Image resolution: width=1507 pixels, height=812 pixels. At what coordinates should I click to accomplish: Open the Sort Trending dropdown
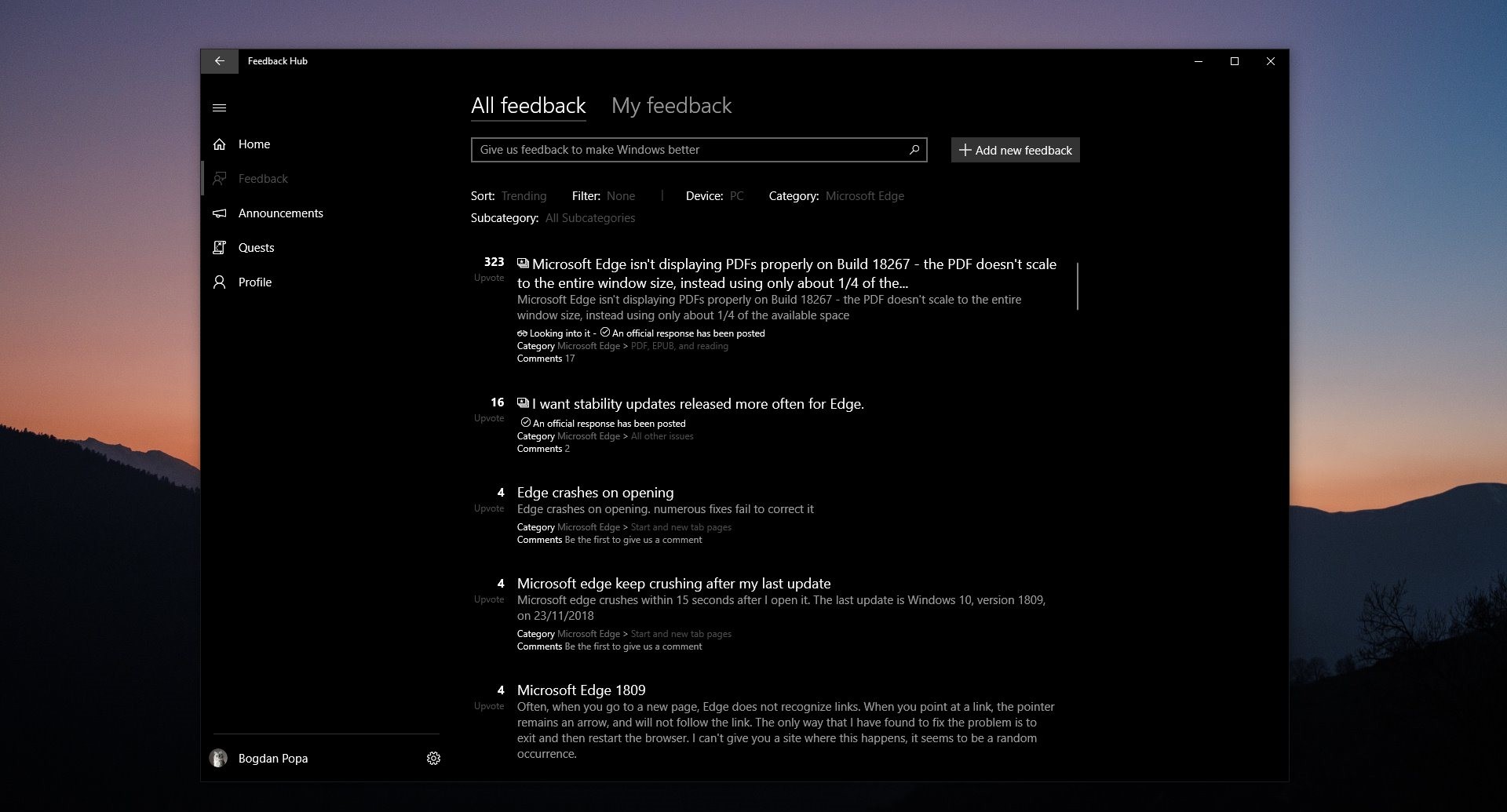pos(524,196)
